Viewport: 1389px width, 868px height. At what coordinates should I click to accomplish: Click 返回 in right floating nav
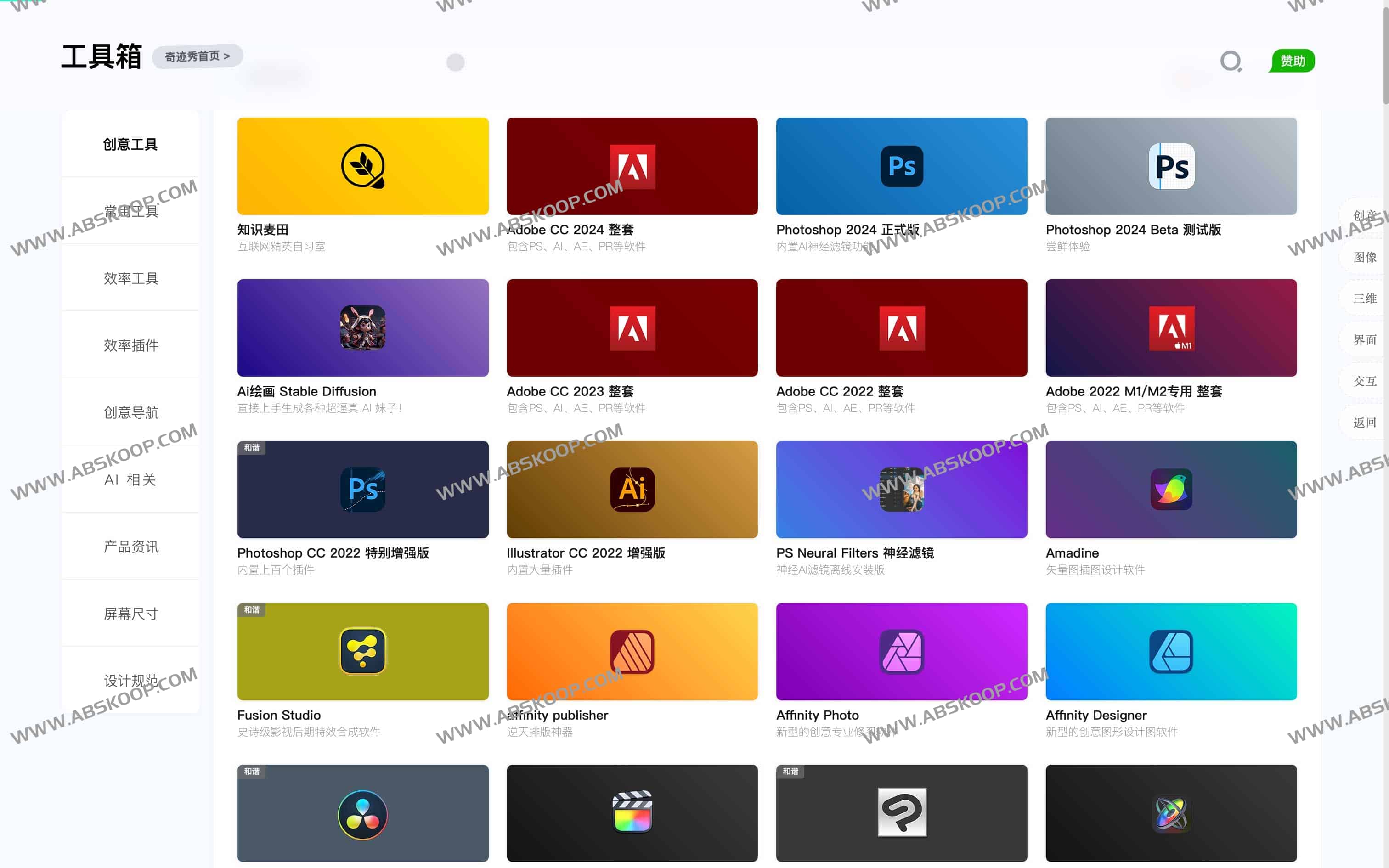(1364, 423)
